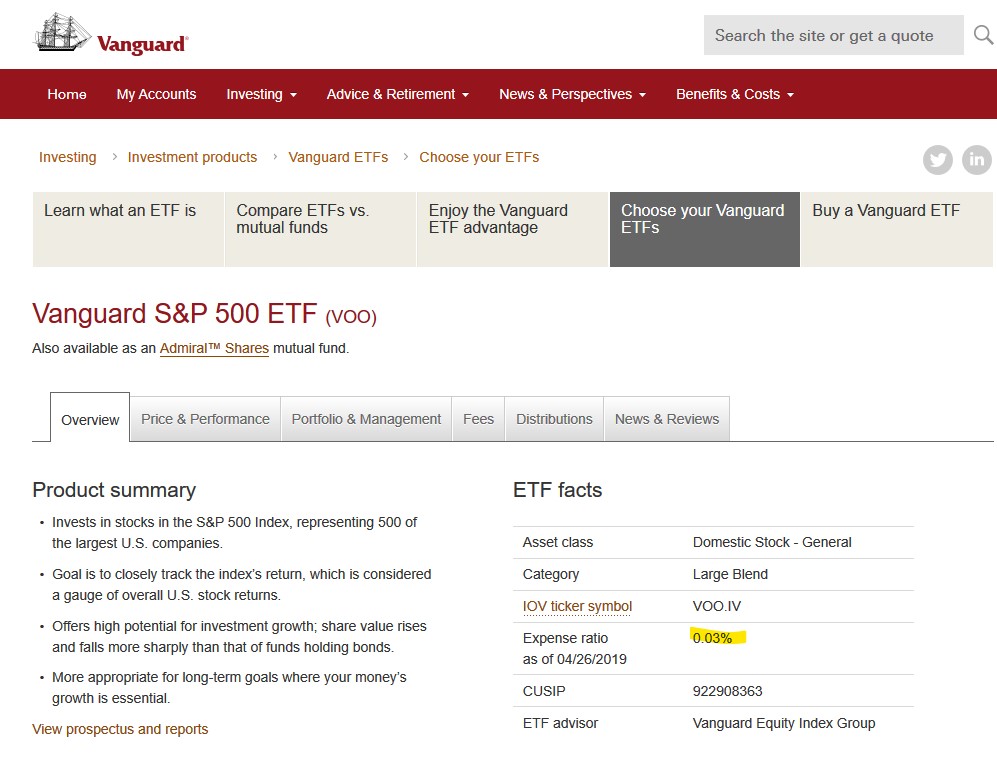Click Vanguard Equity Index Group advisor text
Screen dimensions: 997x783
tap(784, 723)
